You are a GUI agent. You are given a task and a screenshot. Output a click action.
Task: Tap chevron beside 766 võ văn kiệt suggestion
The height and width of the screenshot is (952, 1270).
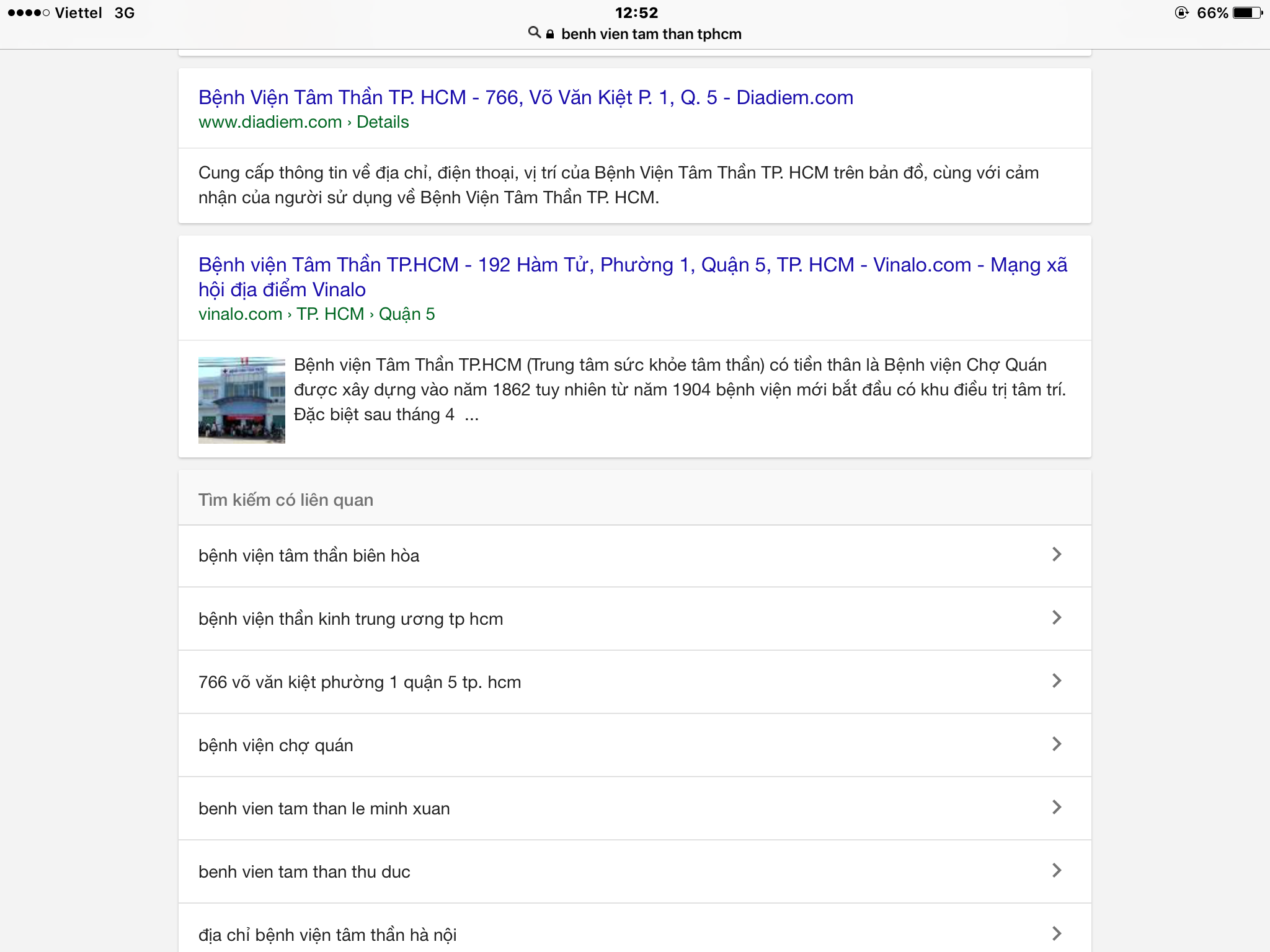[1057, 681]
